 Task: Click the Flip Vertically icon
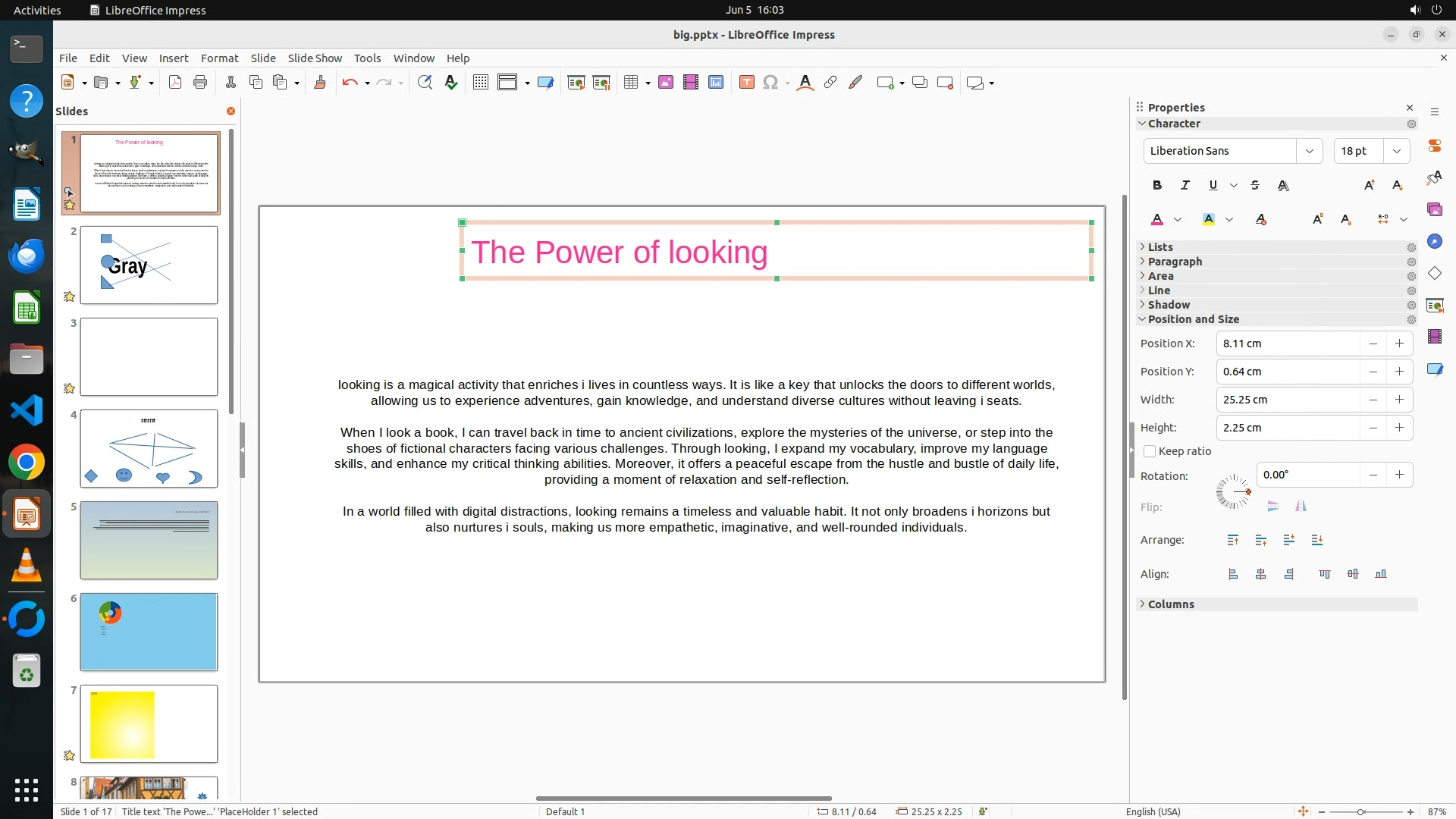pyautogui.click(x=1273, y=507)
